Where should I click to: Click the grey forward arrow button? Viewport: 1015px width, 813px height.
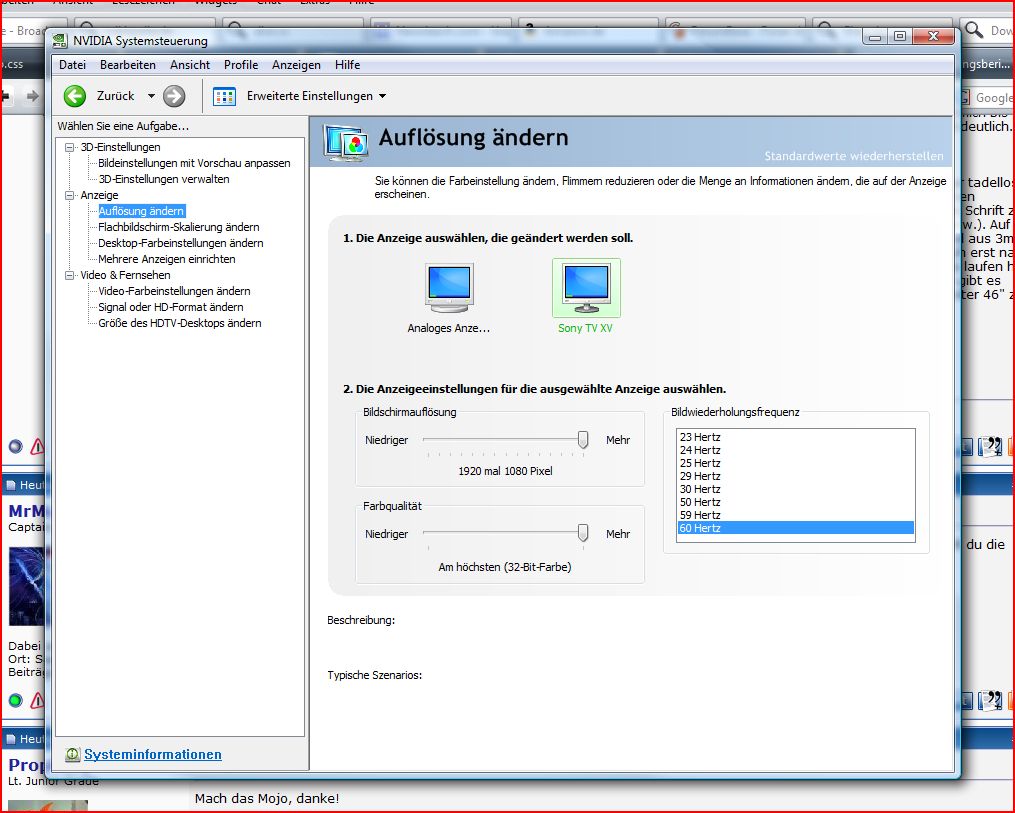[173, 96]
